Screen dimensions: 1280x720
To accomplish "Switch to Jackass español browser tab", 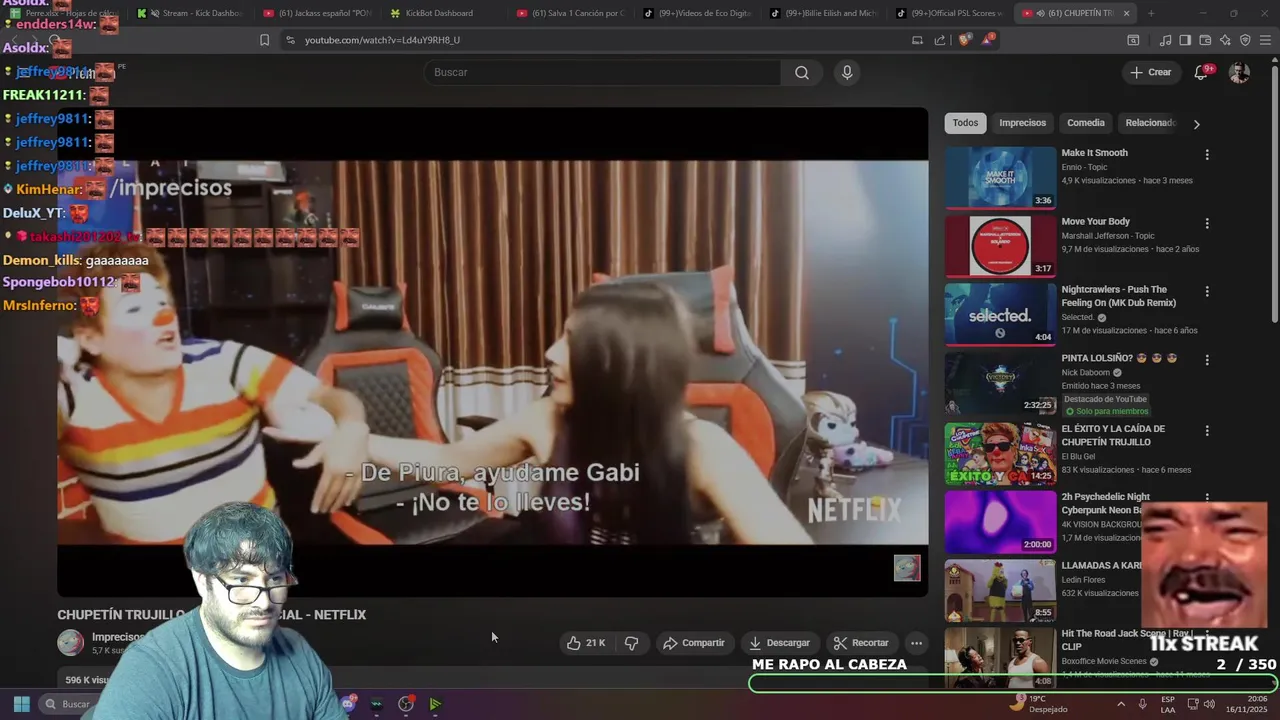I will [319, 13].
